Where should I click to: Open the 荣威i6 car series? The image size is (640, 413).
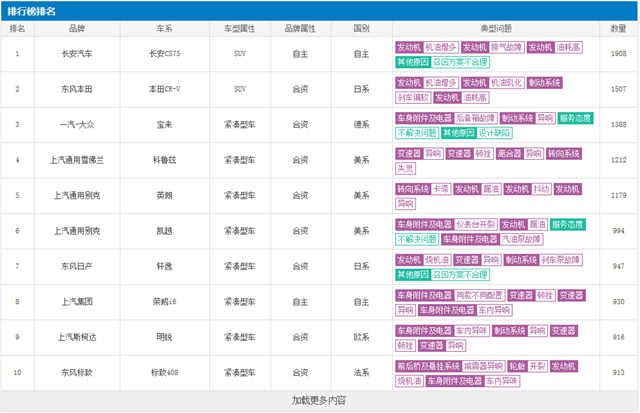click(164, 302)
